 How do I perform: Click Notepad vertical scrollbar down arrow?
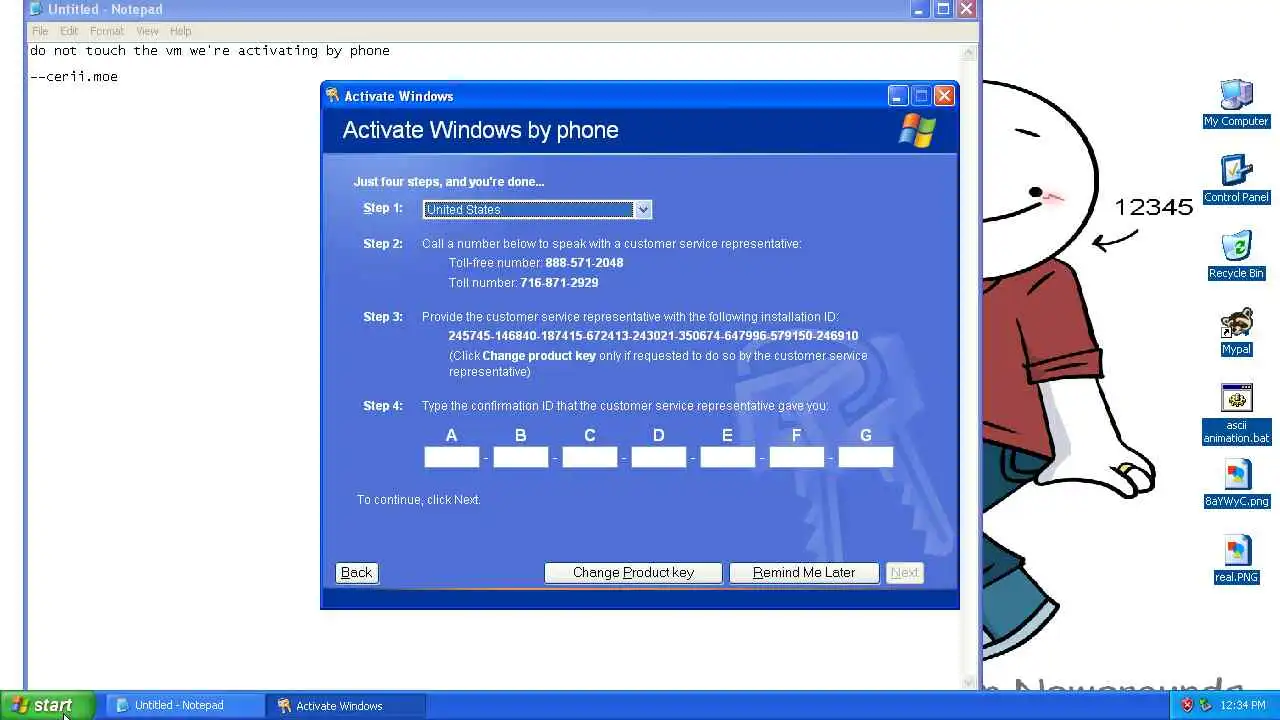click(x=969, y=681)
